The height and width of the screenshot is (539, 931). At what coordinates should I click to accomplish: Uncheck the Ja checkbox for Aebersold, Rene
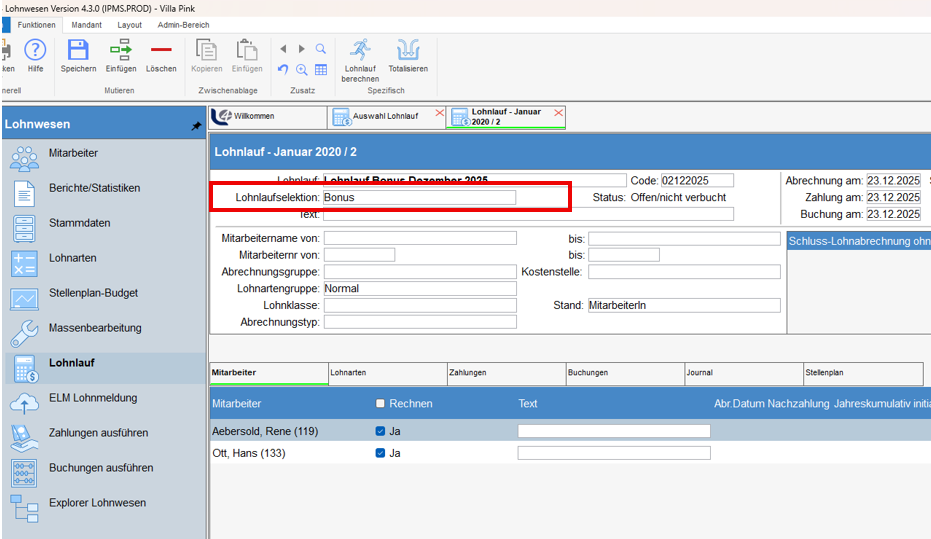point(380,431)
